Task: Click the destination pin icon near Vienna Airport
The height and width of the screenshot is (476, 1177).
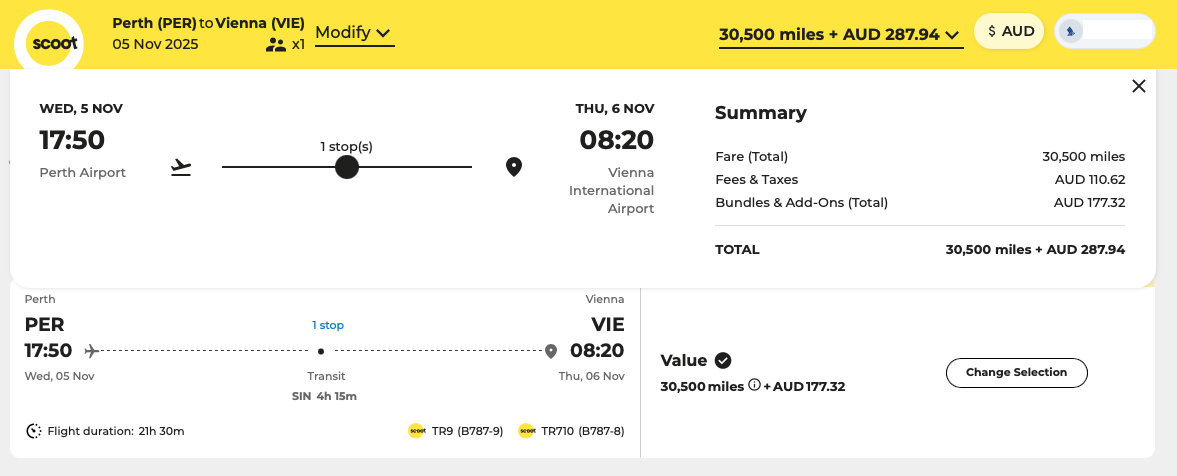Action: tap(513, 167)
